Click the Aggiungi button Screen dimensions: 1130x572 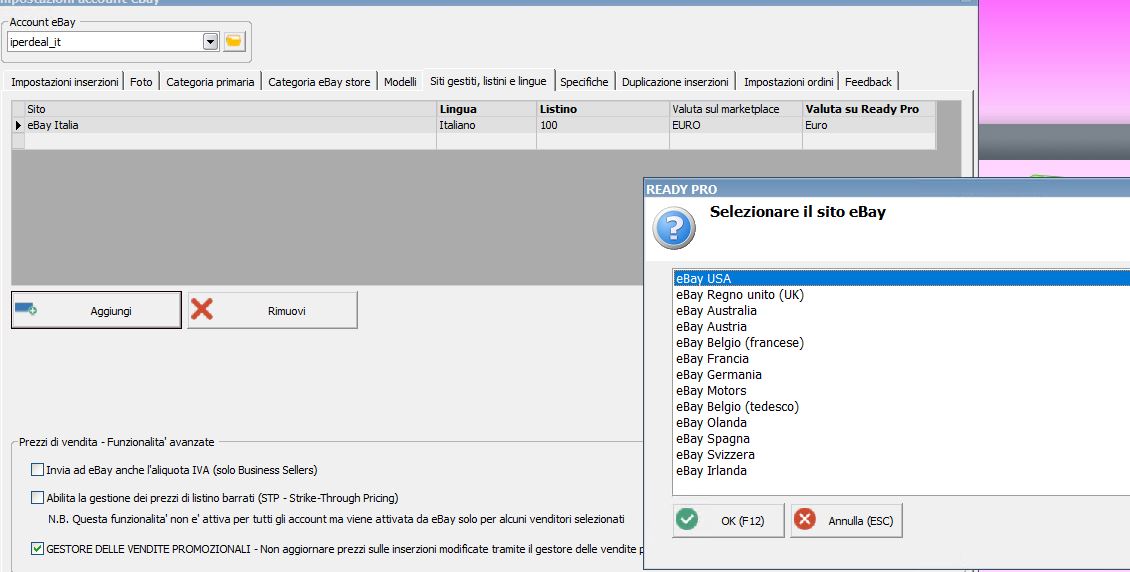click(97, 310)
